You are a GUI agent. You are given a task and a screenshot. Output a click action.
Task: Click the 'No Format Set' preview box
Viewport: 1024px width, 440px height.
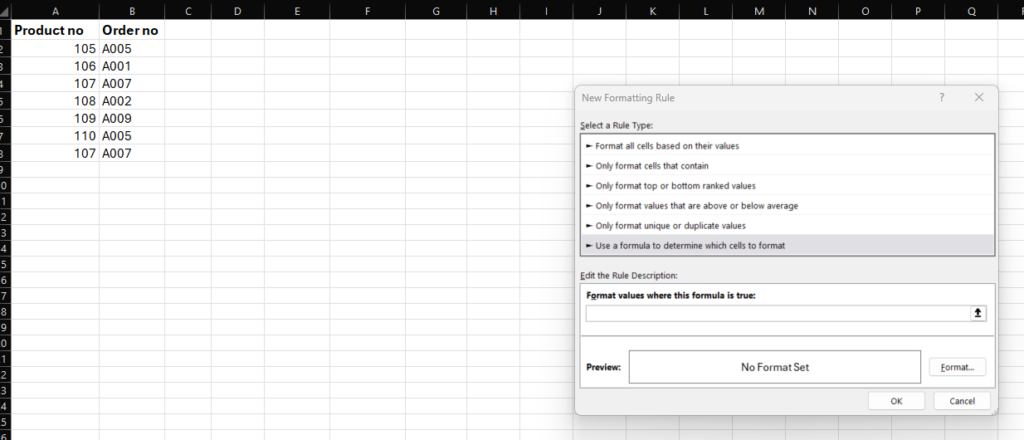775,367
